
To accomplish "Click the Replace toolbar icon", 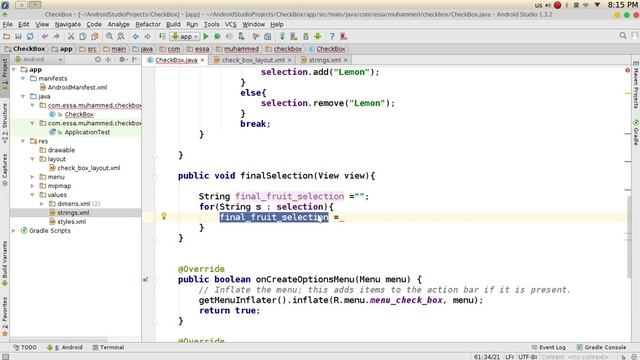I will (121, 36).
